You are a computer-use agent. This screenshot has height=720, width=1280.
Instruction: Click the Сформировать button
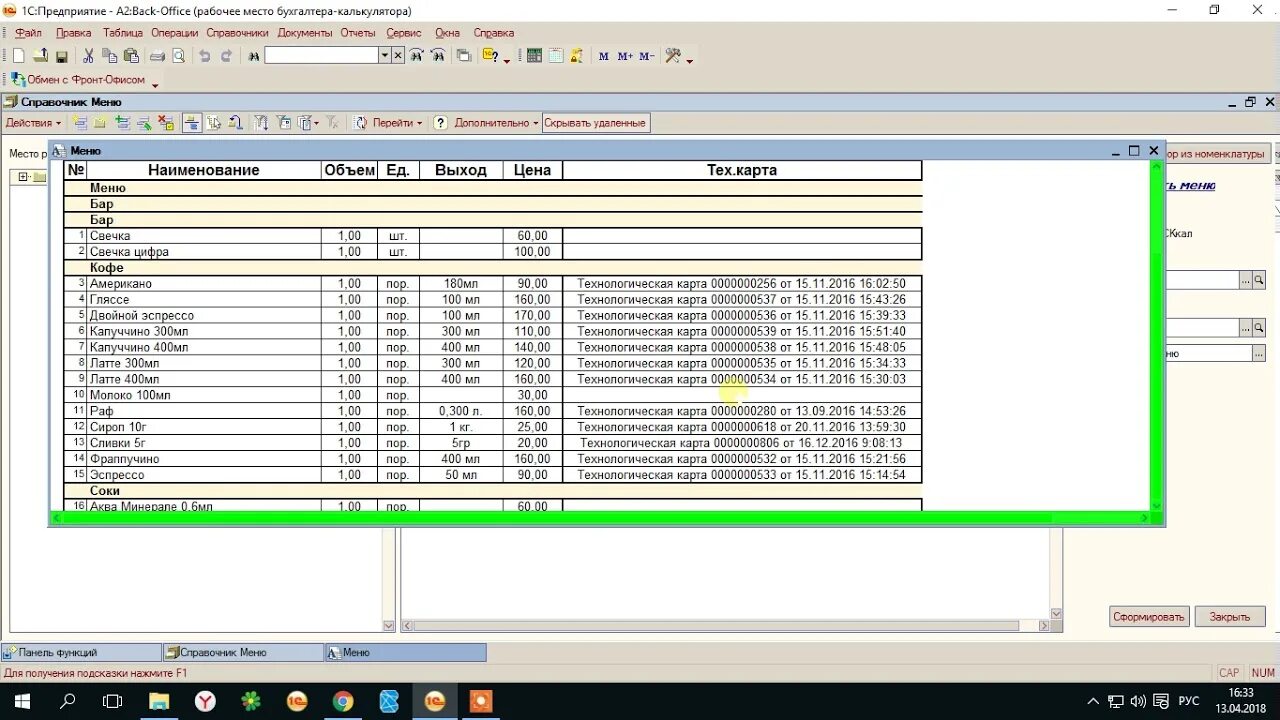pos(1149,616)
